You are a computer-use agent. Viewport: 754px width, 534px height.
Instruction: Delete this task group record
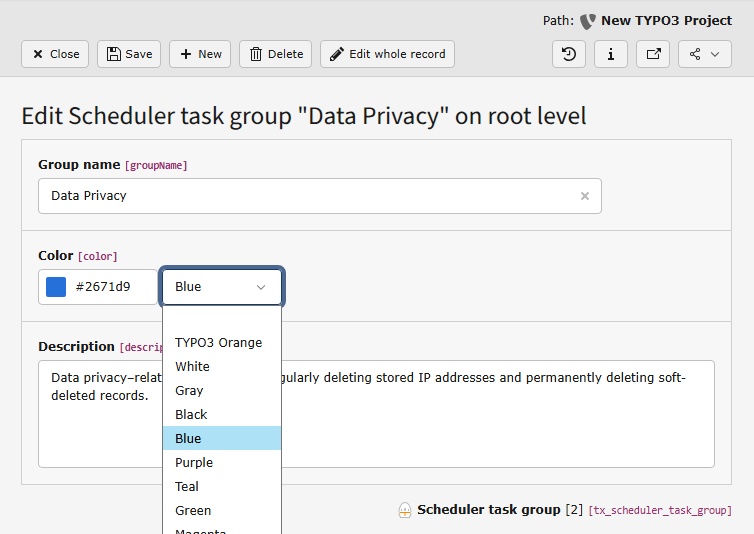click(275, 54)
